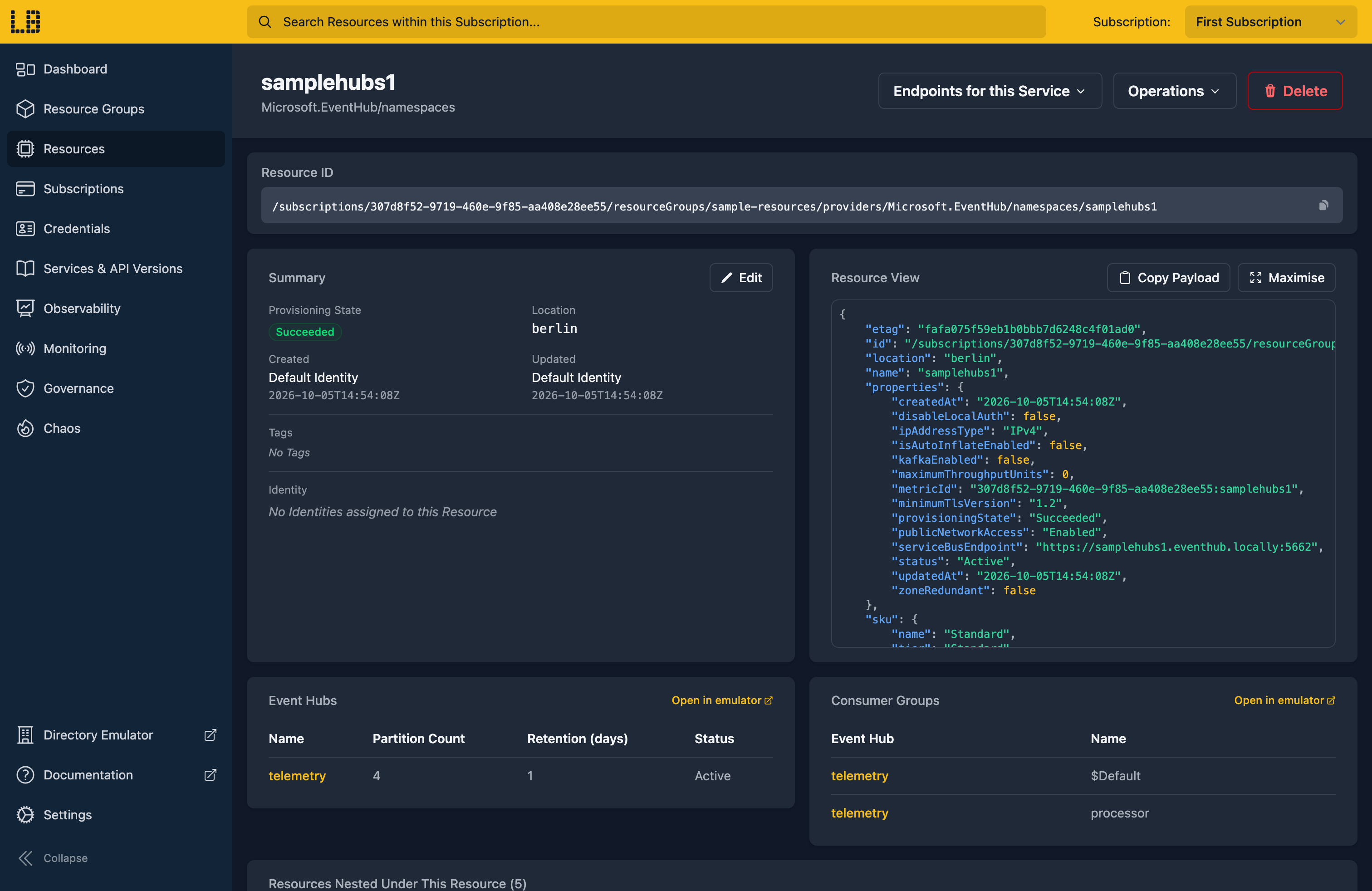Open Settings page
The height and width of the screenshot is (891, 1372).
116,814
